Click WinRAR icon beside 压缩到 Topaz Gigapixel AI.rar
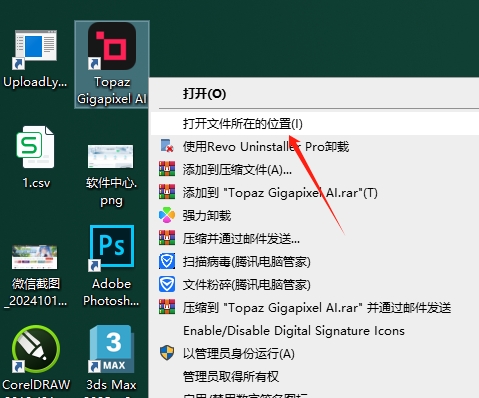This screenshot has width=479, height=398. pos(167,307)
